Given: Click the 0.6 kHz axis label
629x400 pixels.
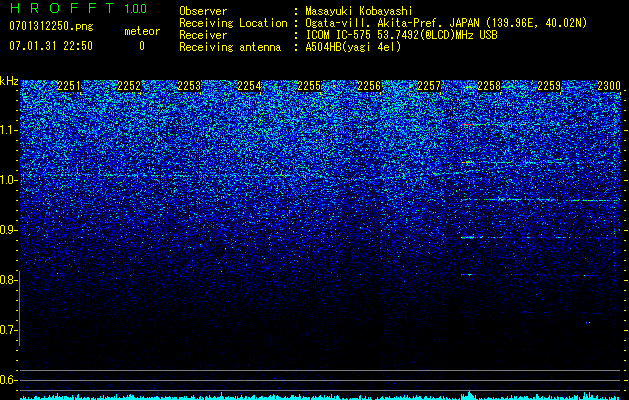Looking at the screenshot, I should (x=8, y=380).
